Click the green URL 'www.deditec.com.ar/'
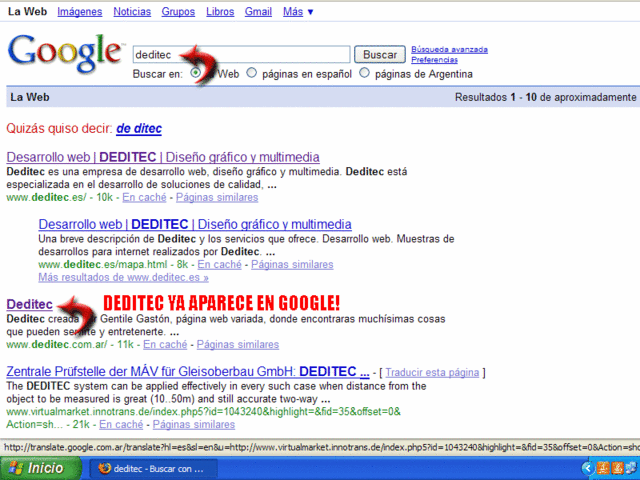The height and width of the screenshot is (480, 640). pos(57,344)
